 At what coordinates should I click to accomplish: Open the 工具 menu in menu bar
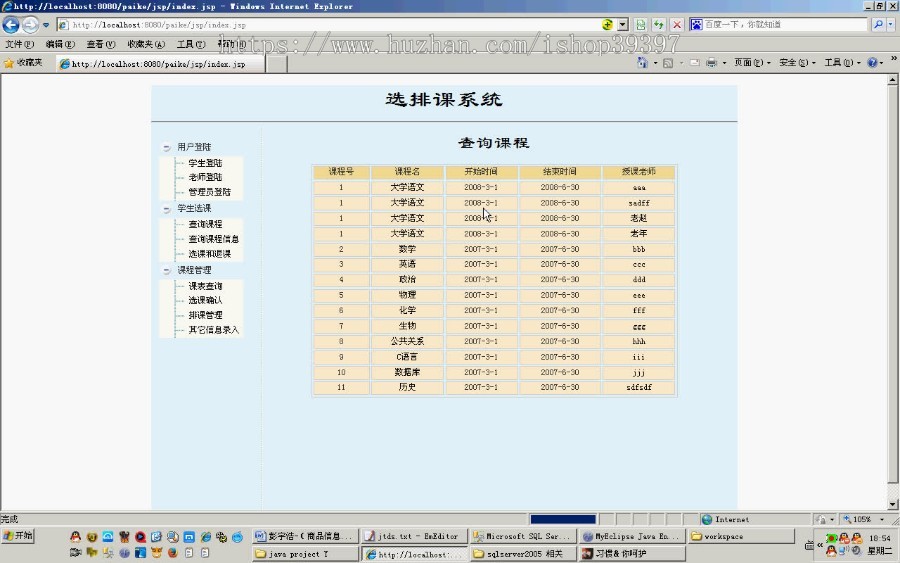191,44
